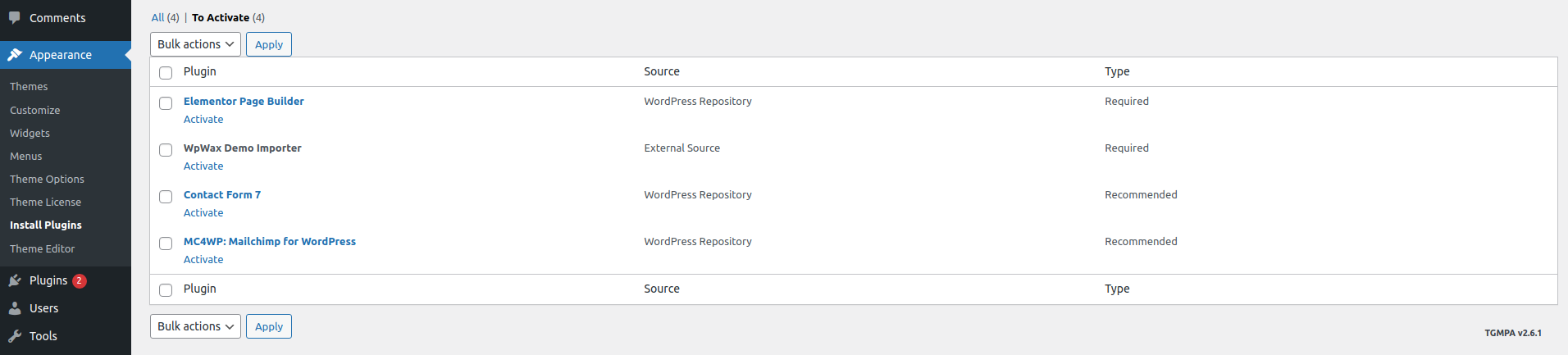Tick the WpWax Demo Importer checkbox
Viewport: 1568px width, 355px height.
166,150
